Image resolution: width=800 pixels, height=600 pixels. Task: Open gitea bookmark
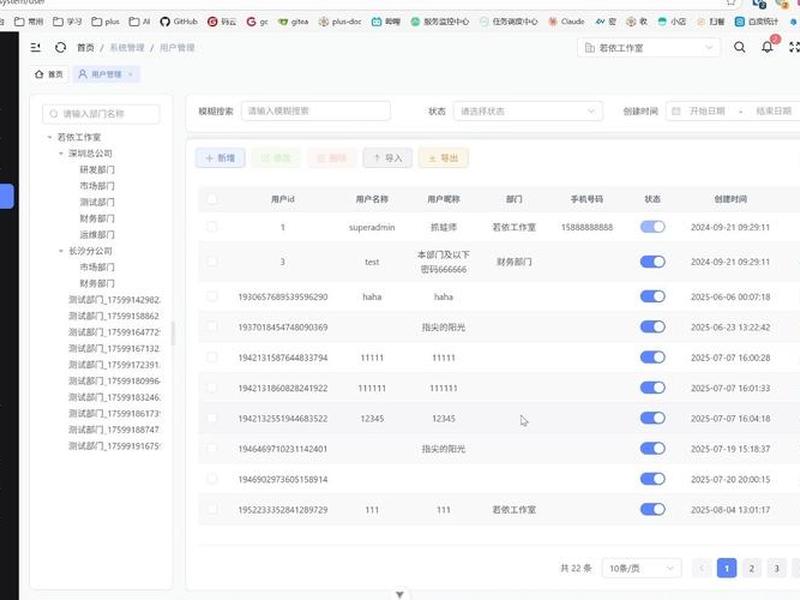pos(293,21)
